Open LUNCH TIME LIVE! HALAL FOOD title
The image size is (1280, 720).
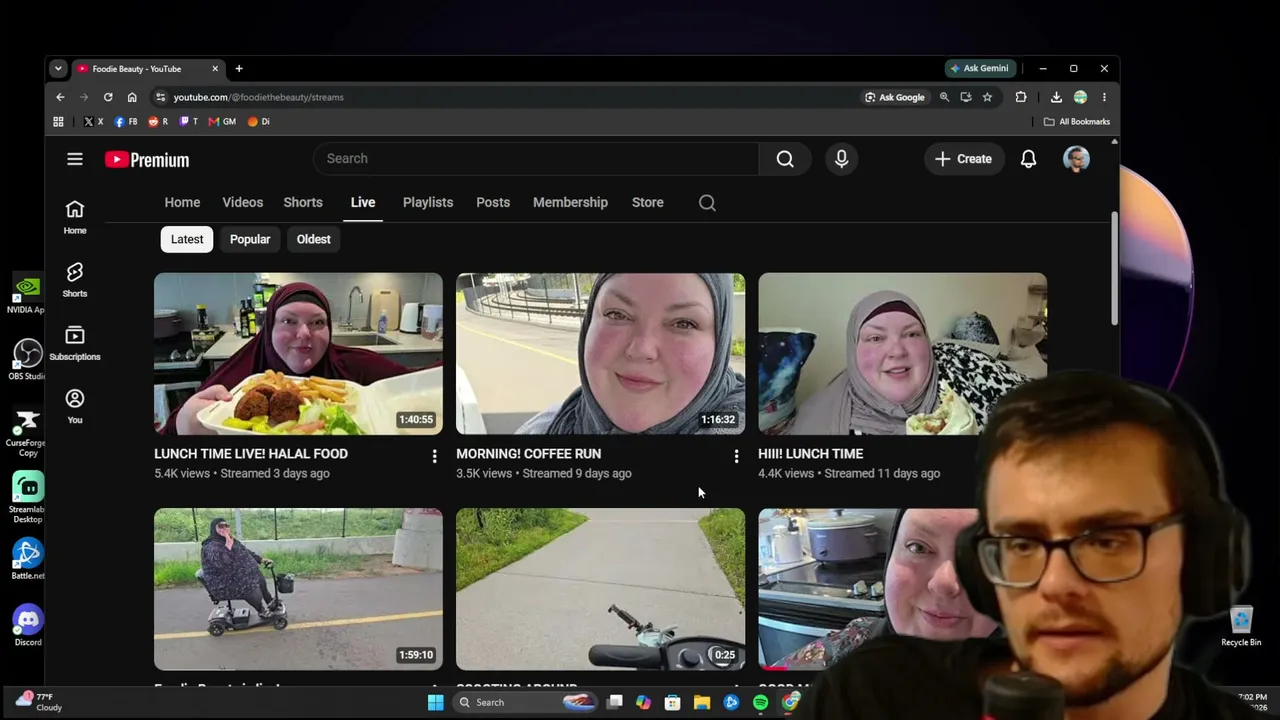pos(251,454)
